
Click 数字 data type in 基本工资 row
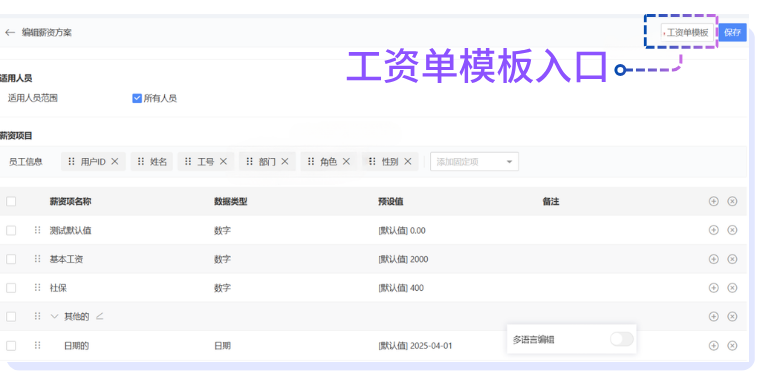tap(222, 260)
